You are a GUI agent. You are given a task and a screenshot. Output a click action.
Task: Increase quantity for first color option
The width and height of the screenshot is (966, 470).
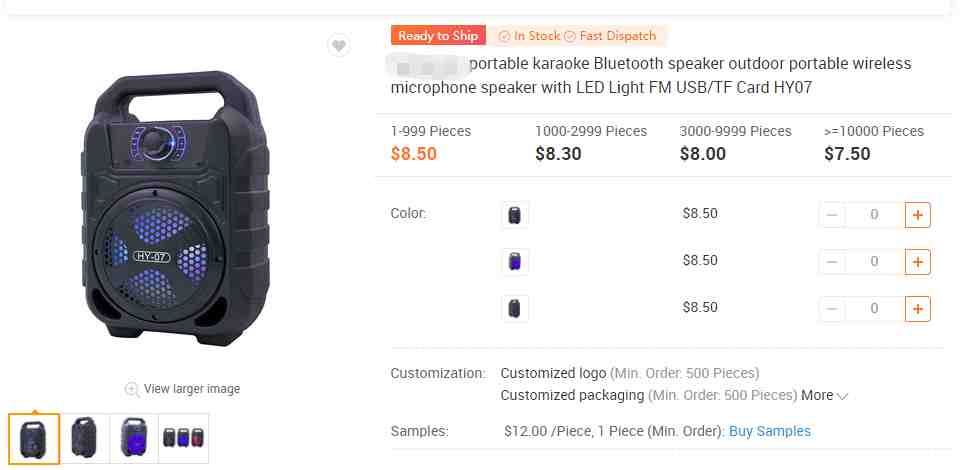(x=917, y=214)
